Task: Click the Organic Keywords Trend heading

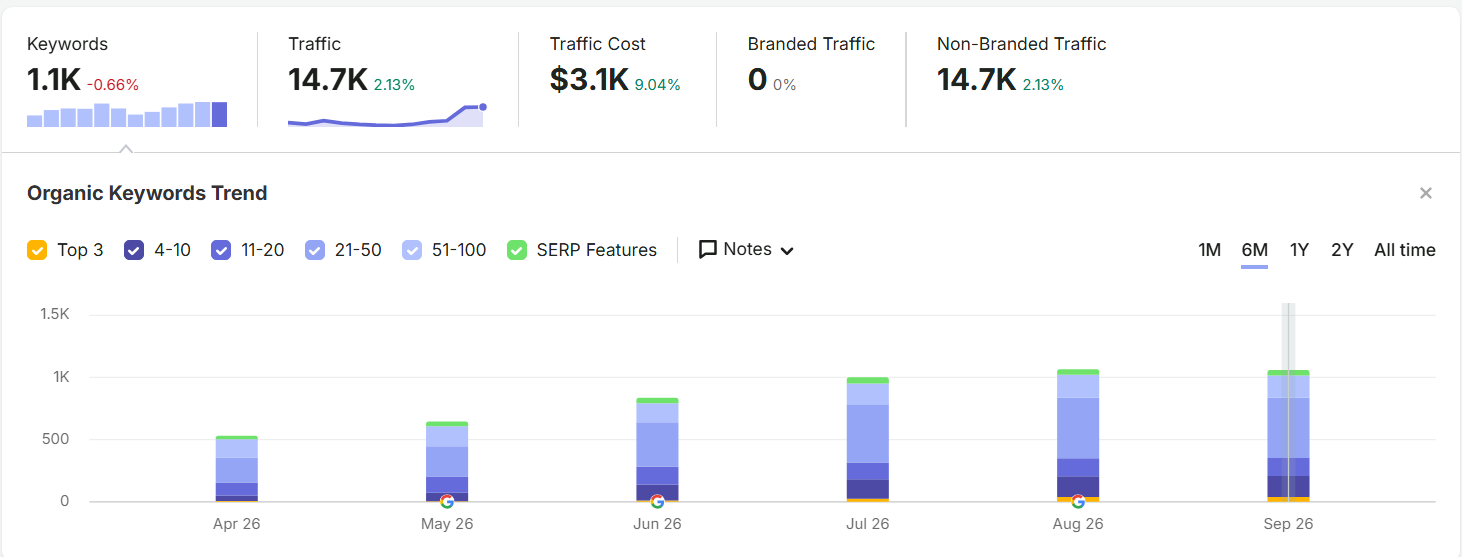Action: (147, 193)
